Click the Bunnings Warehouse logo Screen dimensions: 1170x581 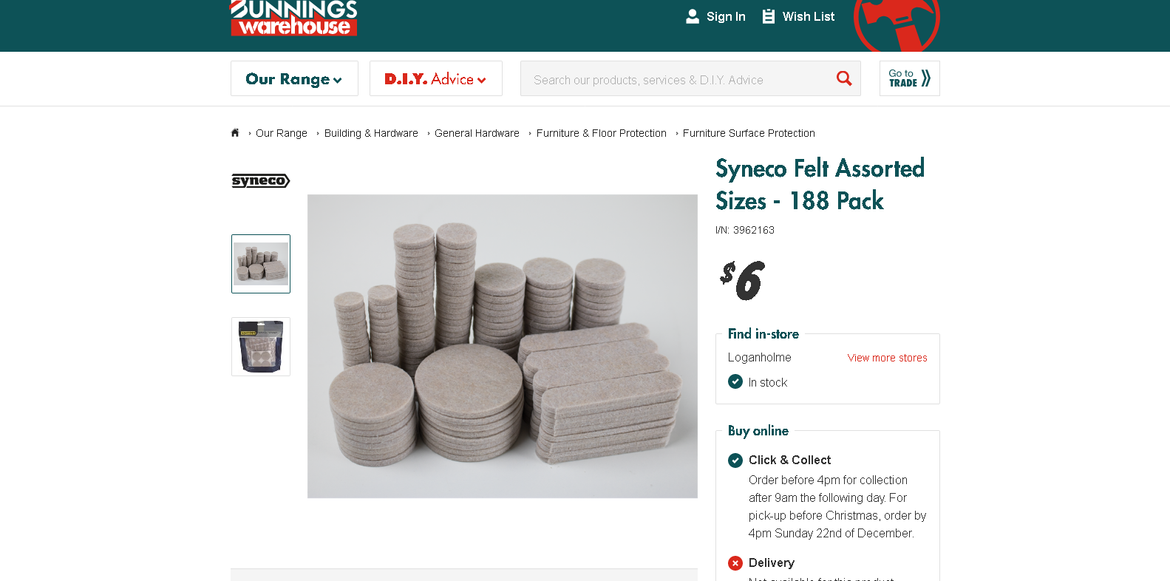(294, 17)
